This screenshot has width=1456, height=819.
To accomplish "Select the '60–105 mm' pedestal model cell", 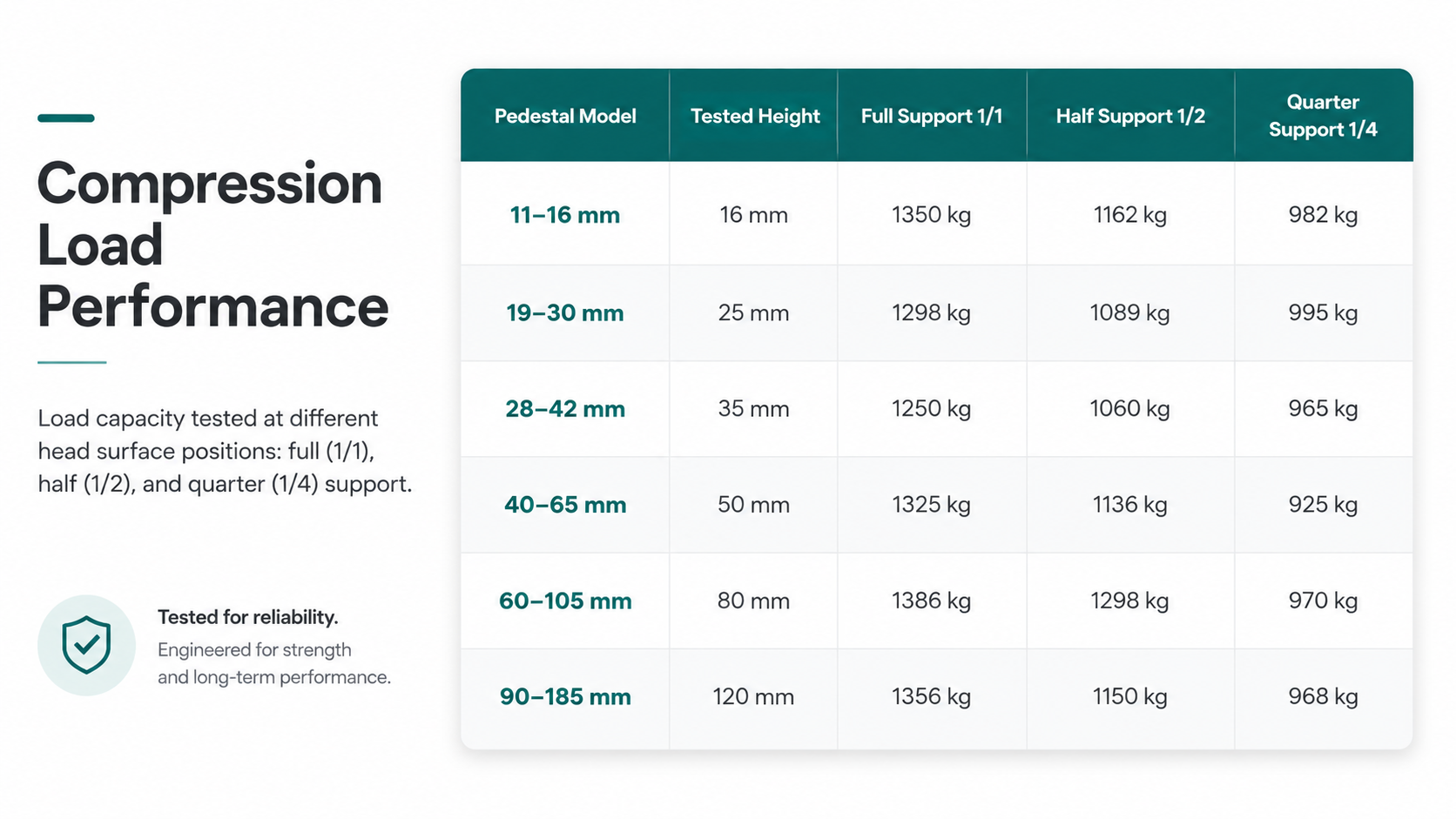I will [565, 601].
